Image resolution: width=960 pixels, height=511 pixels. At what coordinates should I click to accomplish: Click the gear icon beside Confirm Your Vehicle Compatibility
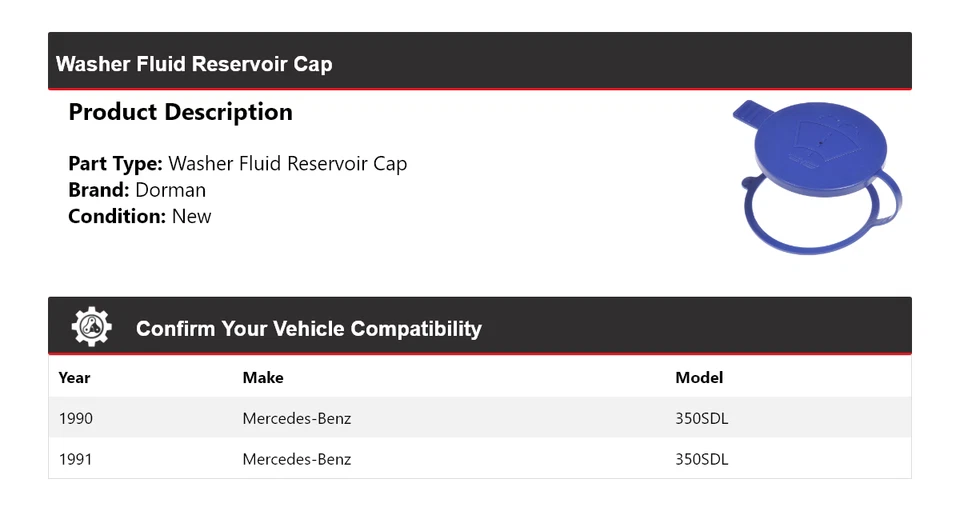pos(91,327)
